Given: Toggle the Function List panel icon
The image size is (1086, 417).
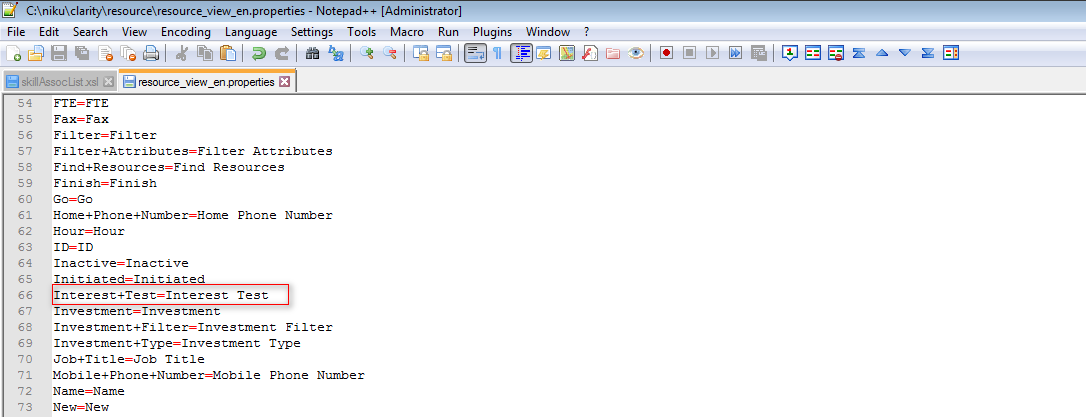Looking at the screenshot, I should pyautogui.click(x=590, y=53).
